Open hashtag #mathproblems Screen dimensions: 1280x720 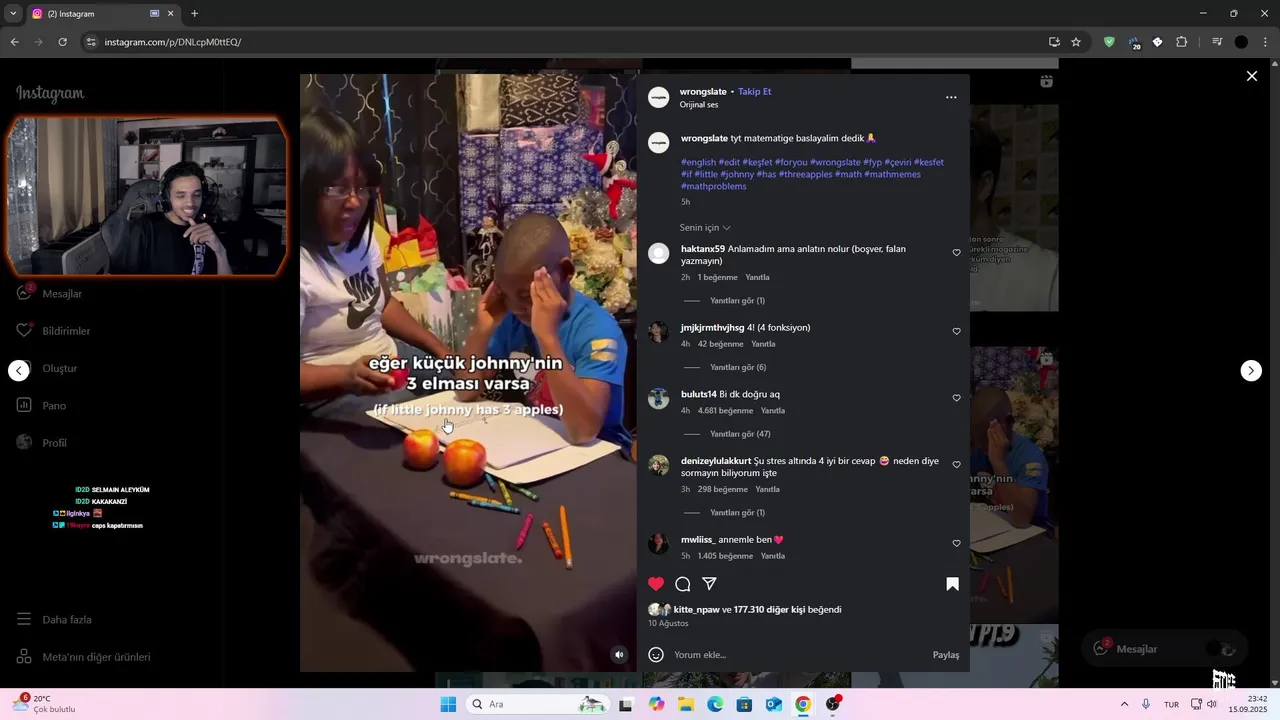[714, 186]
